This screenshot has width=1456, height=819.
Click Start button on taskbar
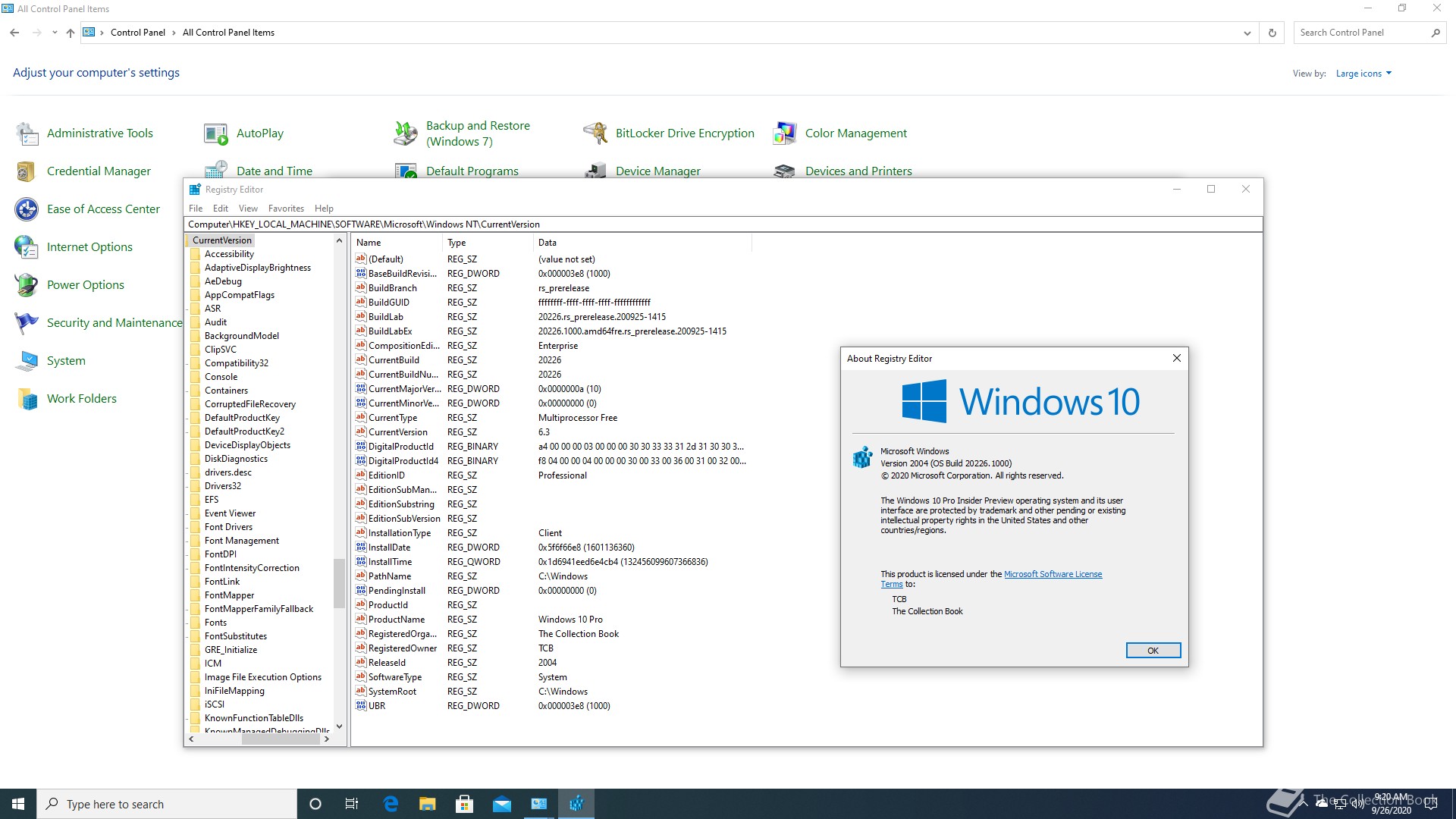[x=18, y=804]
